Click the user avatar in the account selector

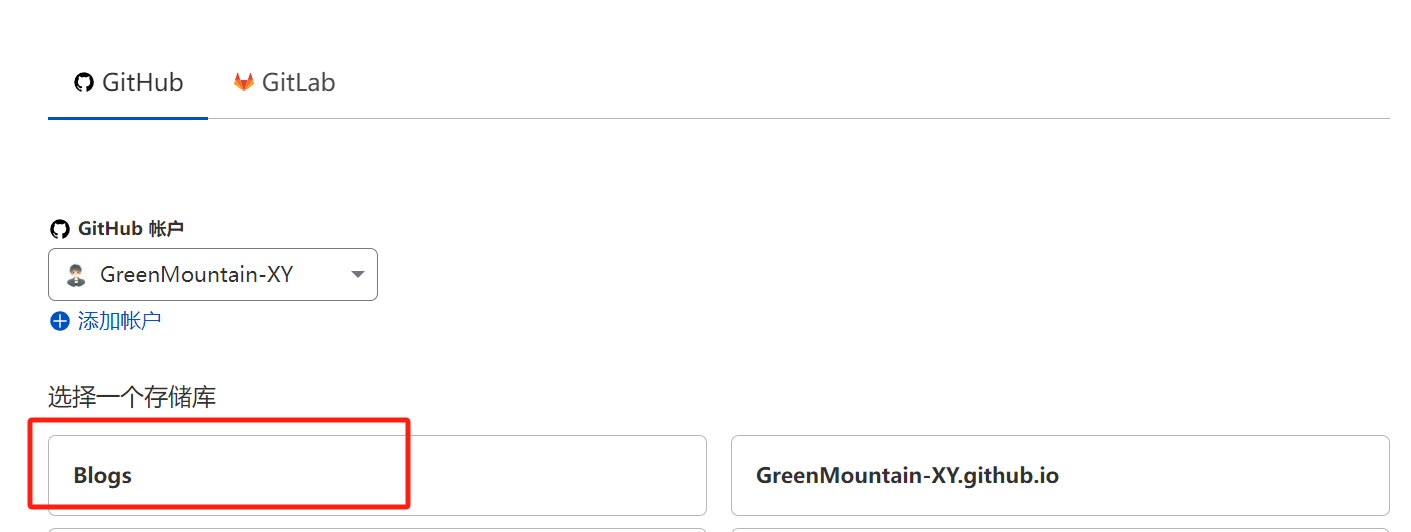coord(75,274)
